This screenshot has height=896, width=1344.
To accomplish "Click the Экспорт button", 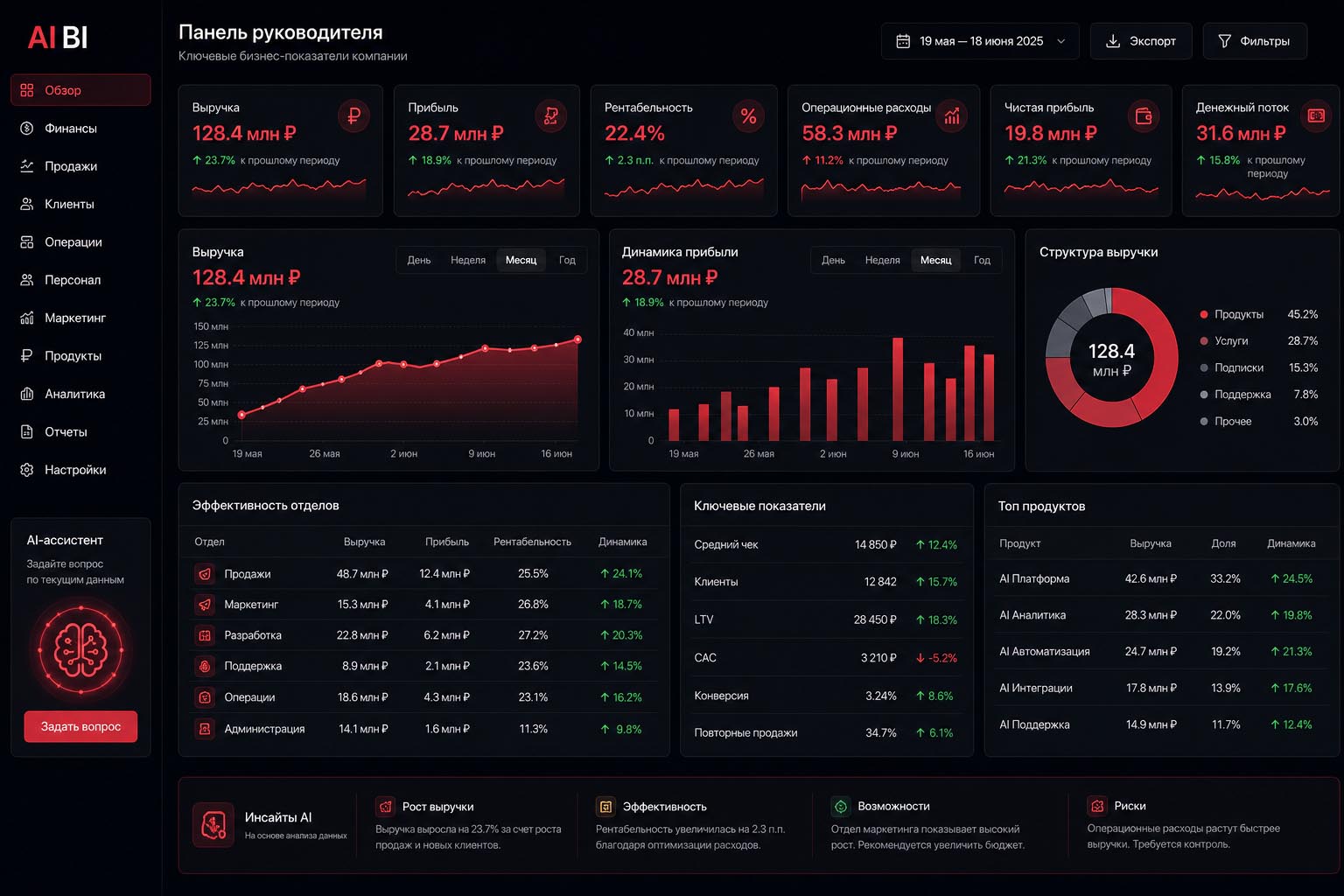I will coord(1141,41).
